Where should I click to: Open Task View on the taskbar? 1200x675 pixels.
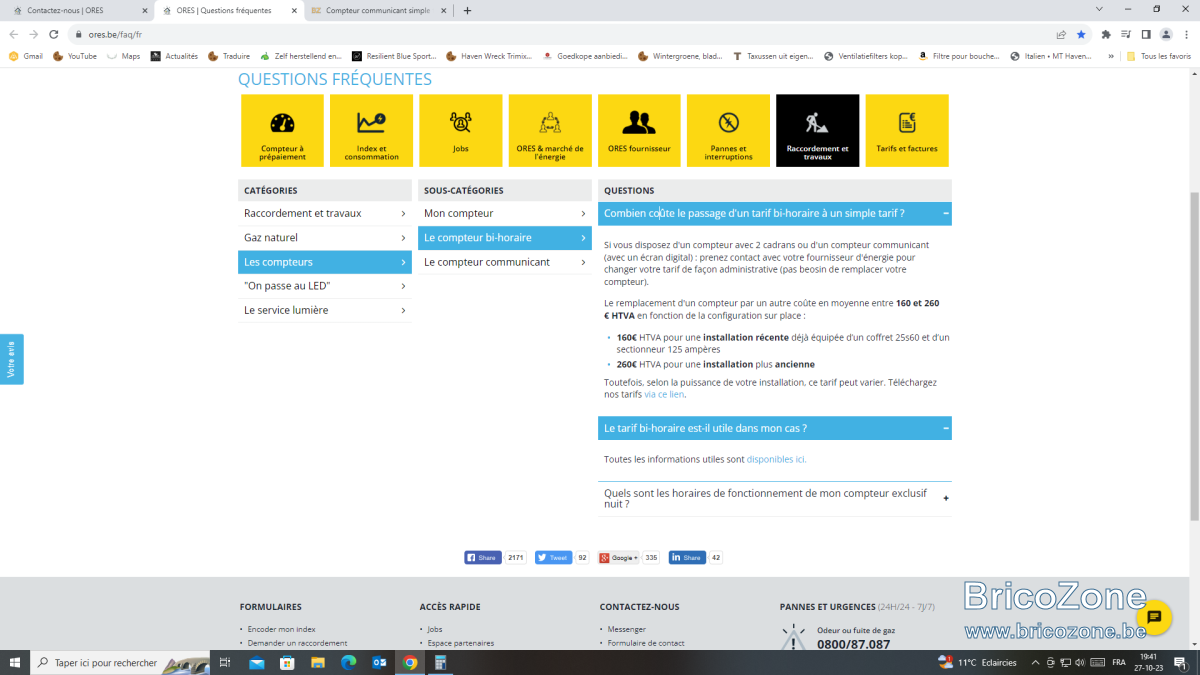[x=225, y=662]
